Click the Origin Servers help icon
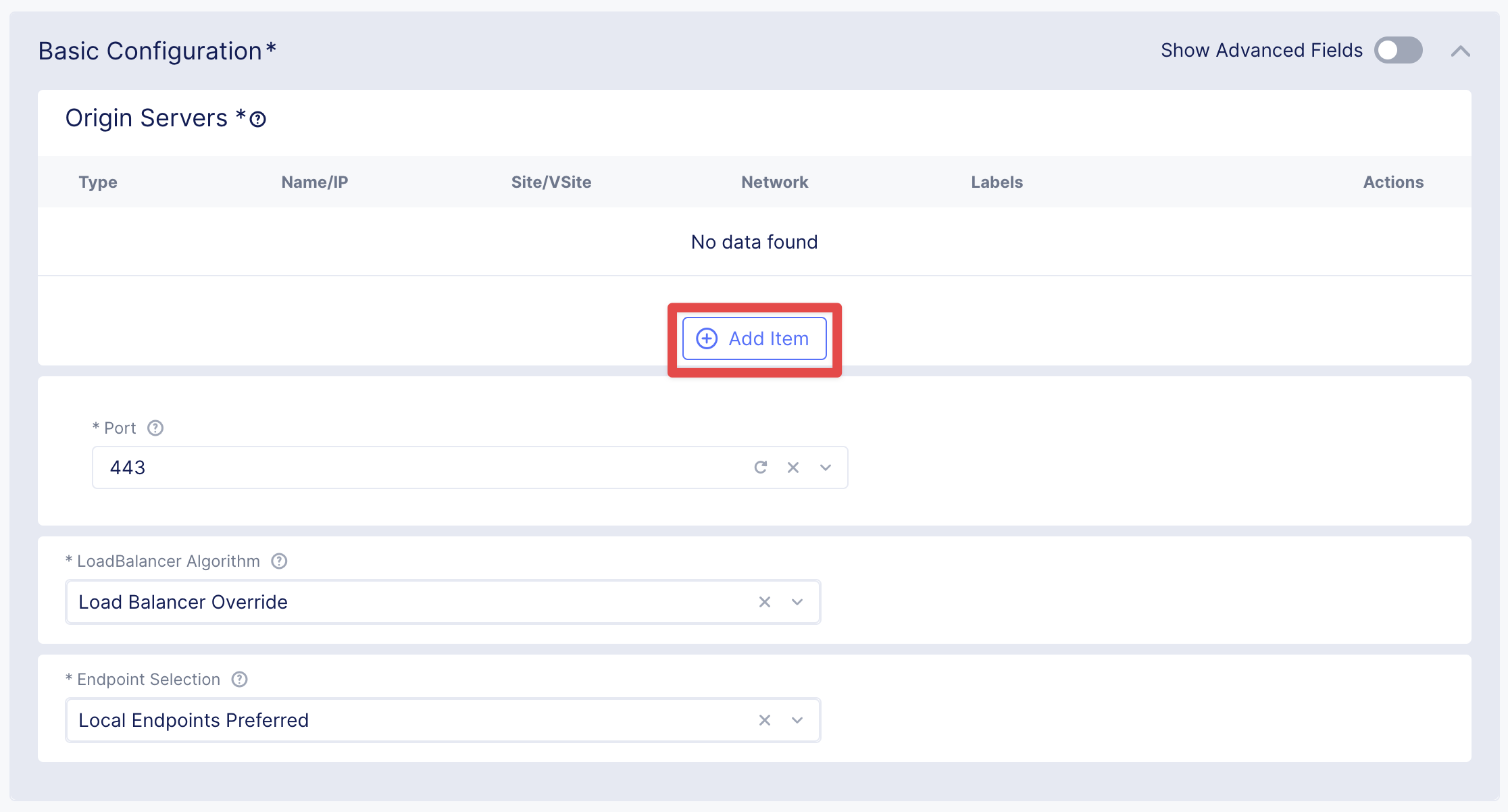 257,120
